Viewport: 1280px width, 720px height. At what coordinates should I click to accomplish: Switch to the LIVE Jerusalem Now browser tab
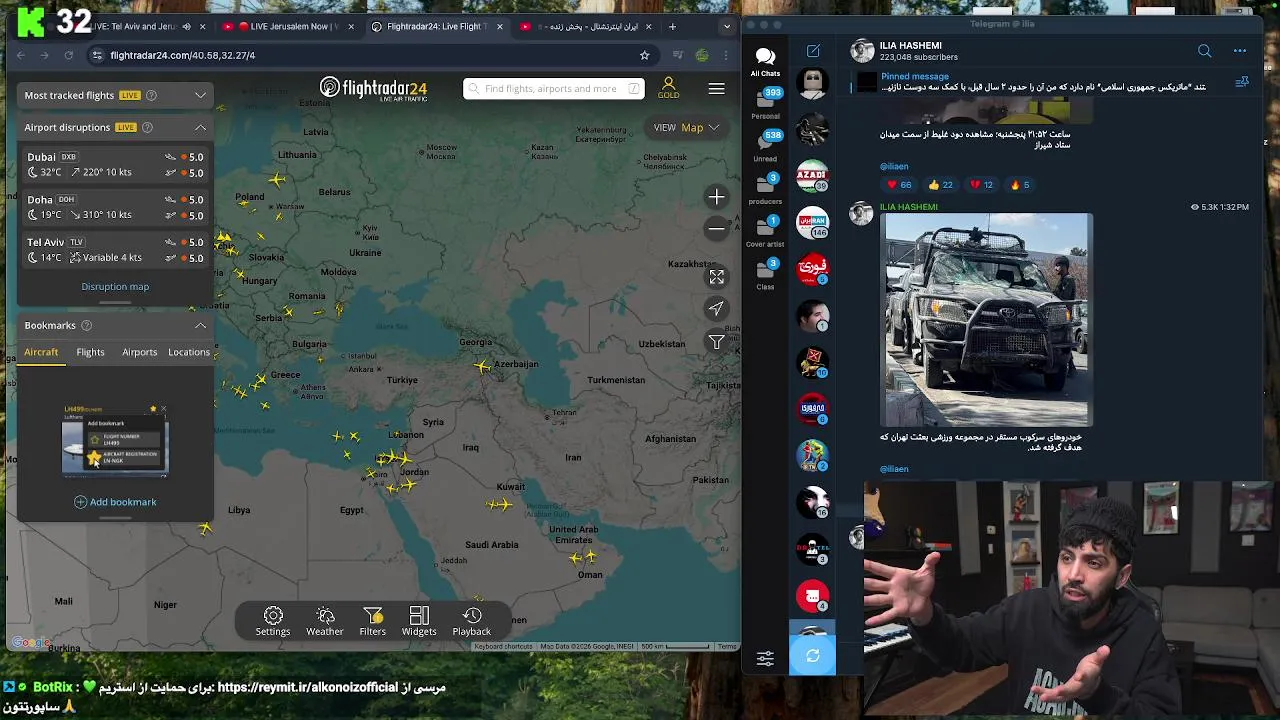click(287, 26)
